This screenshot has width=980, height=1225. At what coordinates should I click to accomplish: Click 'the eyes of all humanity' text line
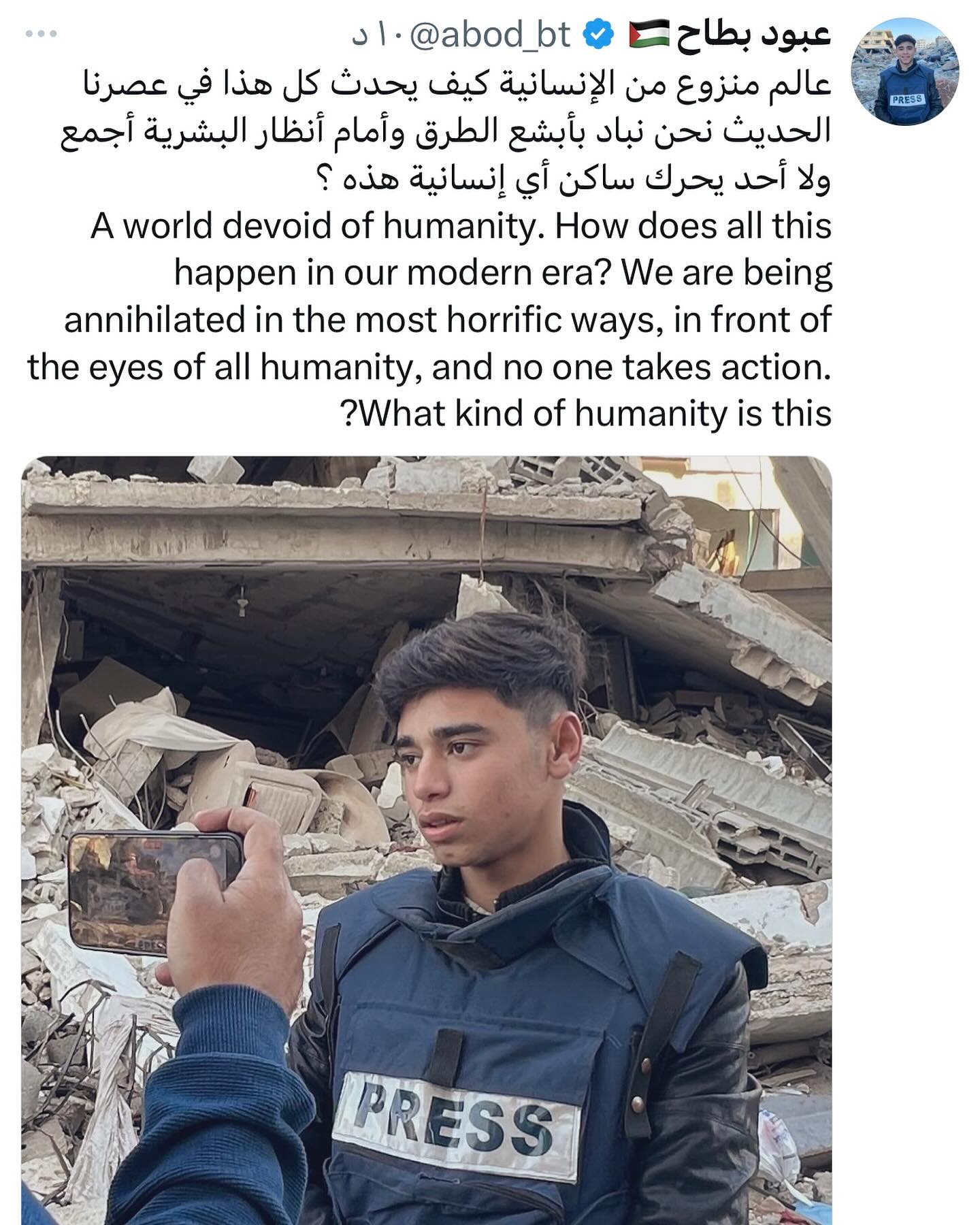tap(429, 367)
